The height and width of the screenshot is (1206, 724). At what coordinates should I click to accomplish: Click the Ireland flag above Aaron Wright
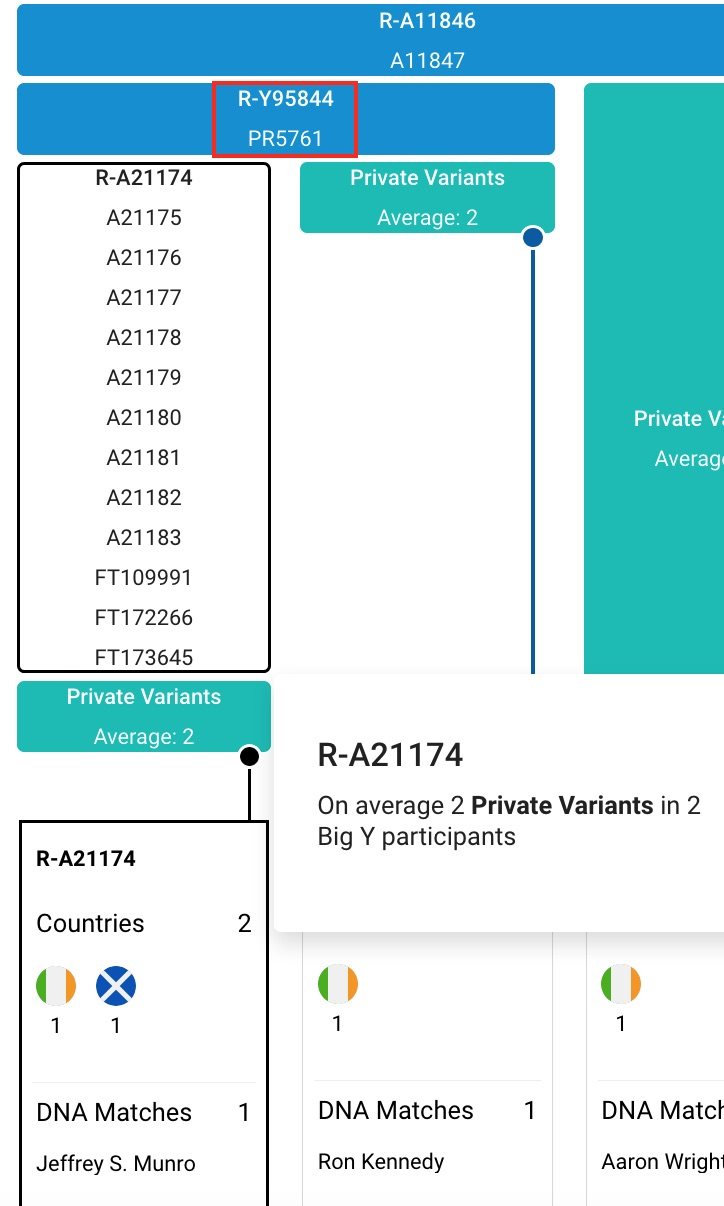(x=621, y=984)
